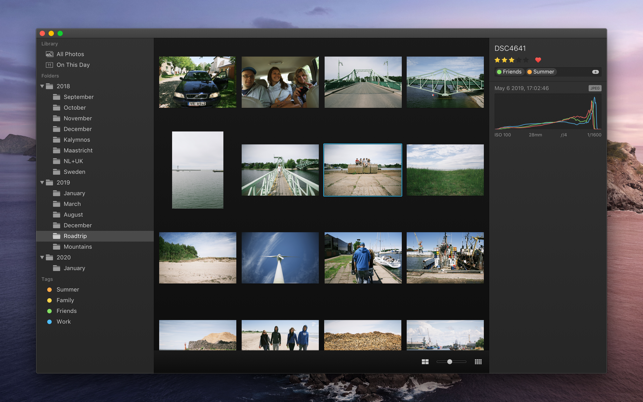The width and height of the screenshot is (643, 402).
Task: Select the three people in car photo
Action: pyautogui.click(x=280, y=82)
